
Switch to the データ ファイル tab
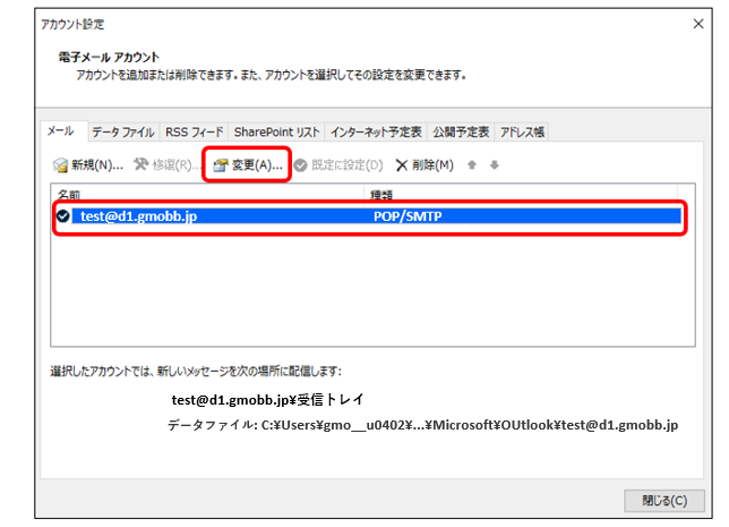click(123, 132)
